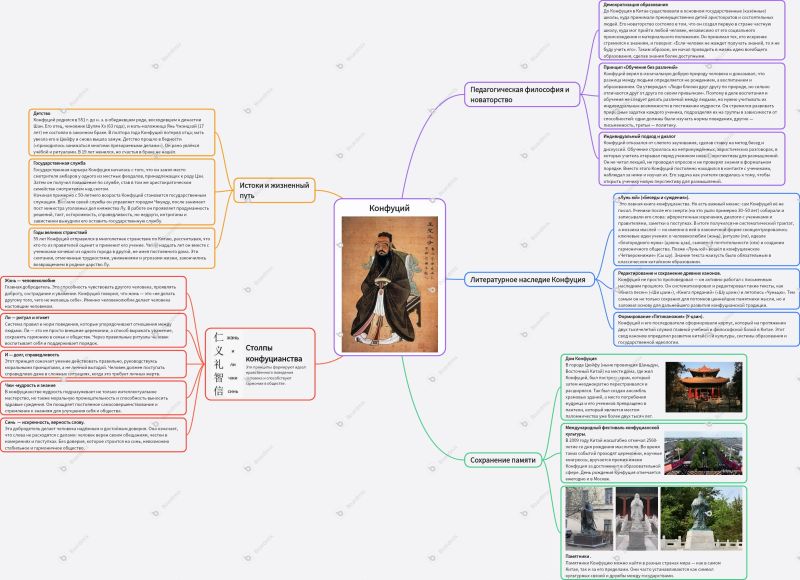Open the white seated statue photo
Image resolution: width=800 pixels, height=580 pixels.
637,519
